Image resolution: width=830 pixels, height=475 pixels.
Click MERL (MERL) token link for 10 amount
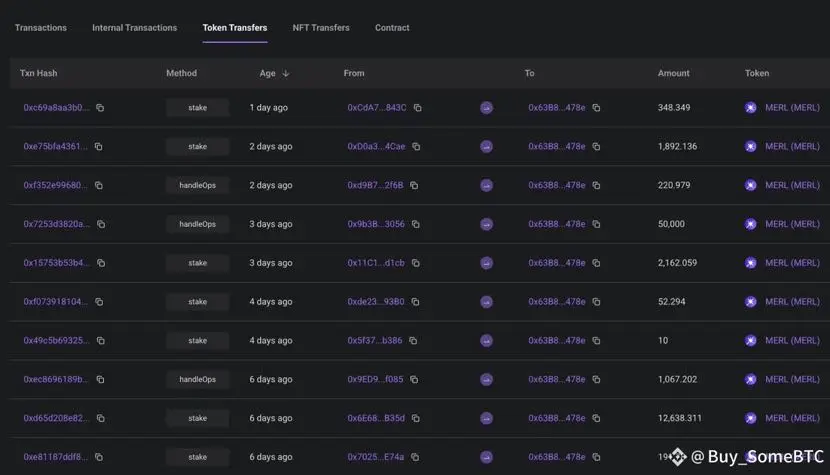tap(792, 341)
